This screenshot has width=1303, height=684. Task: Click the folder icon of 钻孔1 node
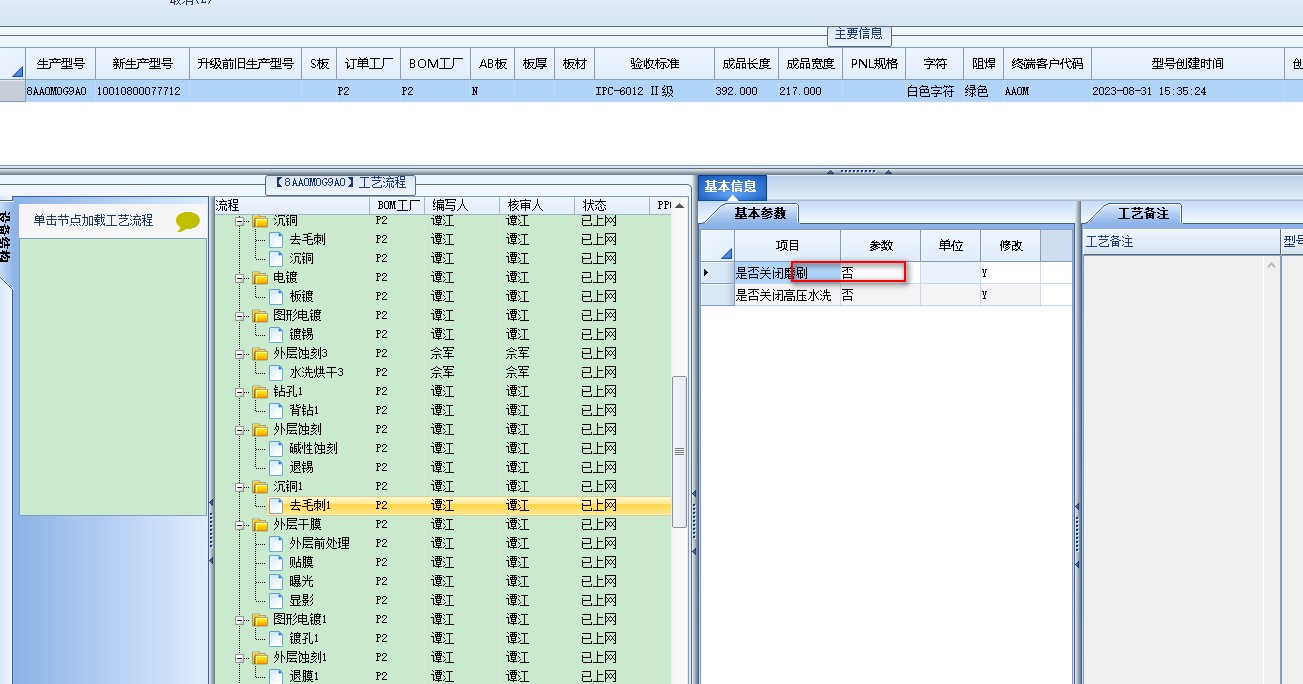[x=260, y=392]
